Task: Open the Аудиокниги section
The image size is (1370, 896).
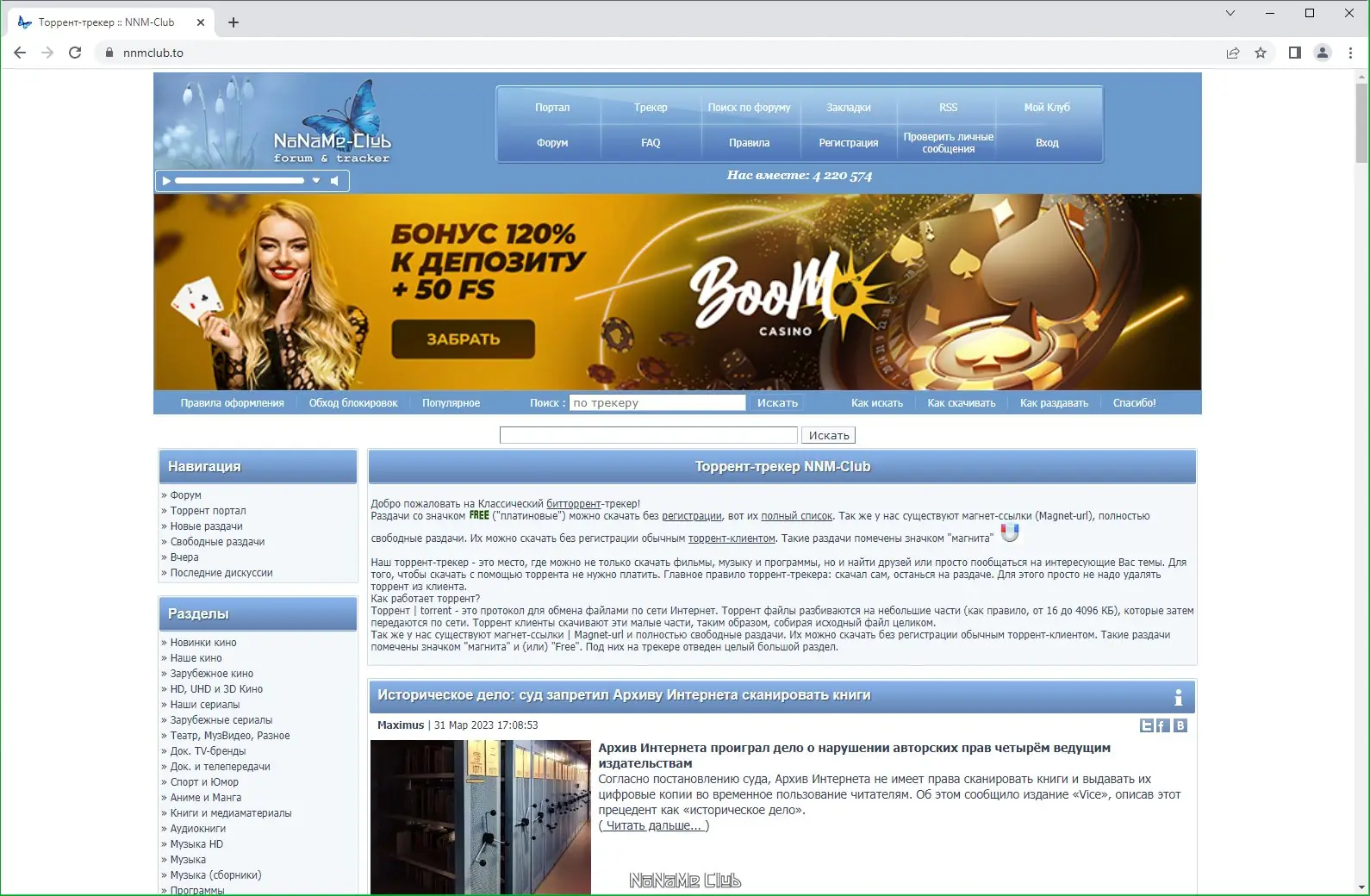Action: (198, 829)
